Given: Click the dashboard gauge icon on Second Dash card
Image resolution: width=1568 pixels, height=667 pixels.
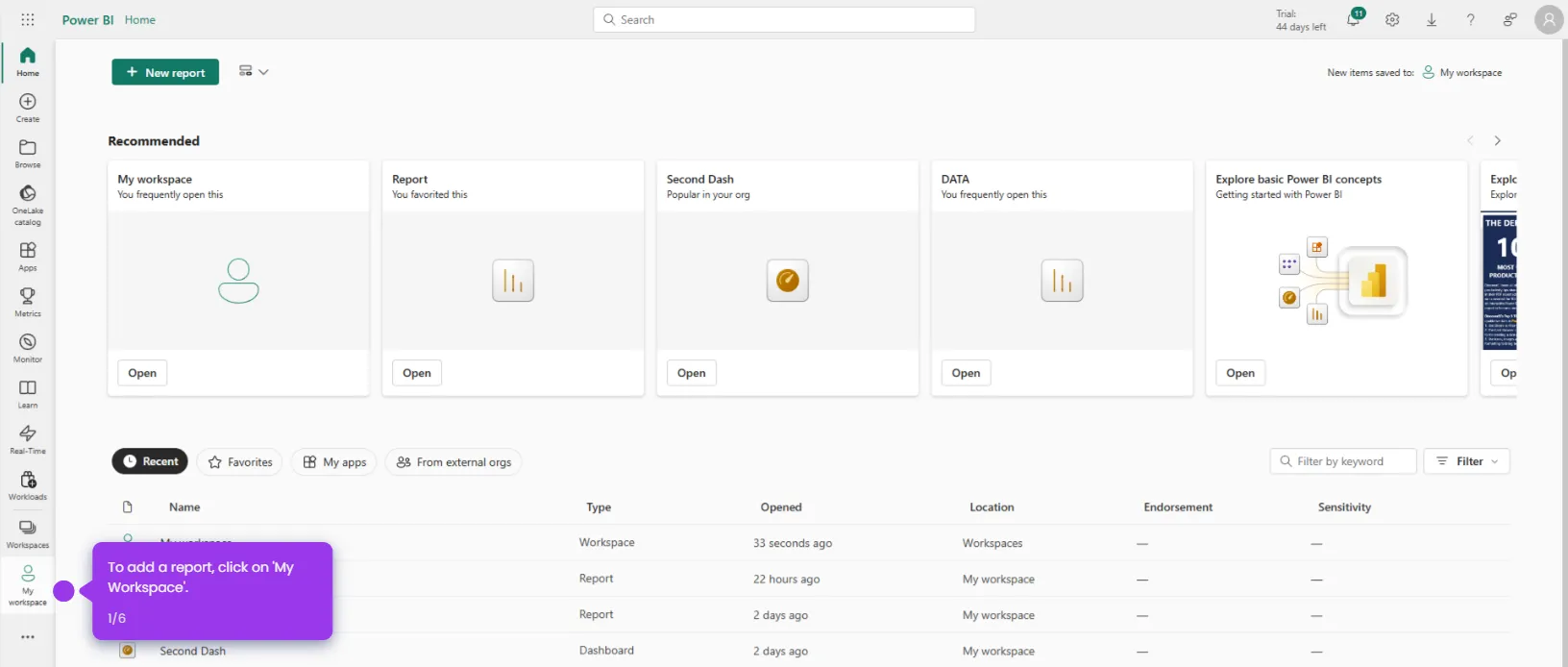Looking at the screenshot, I should 788,281.
